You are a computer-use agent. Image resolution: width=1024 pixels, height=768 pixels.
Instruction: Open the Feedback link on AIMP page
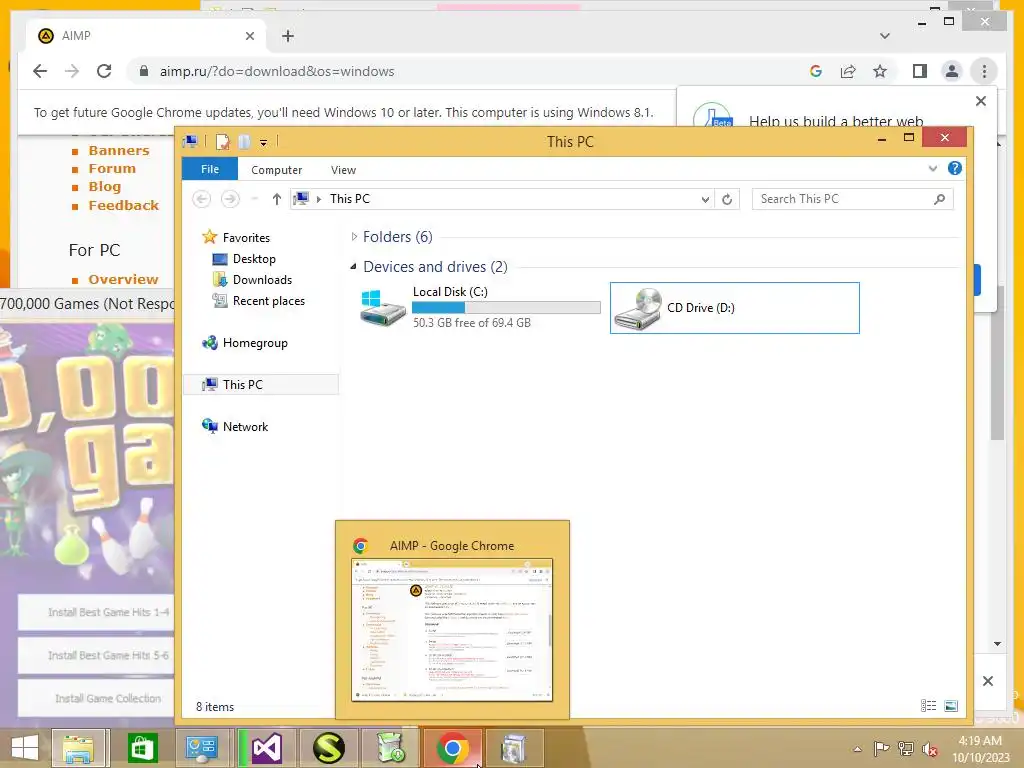tap(123, 205)
